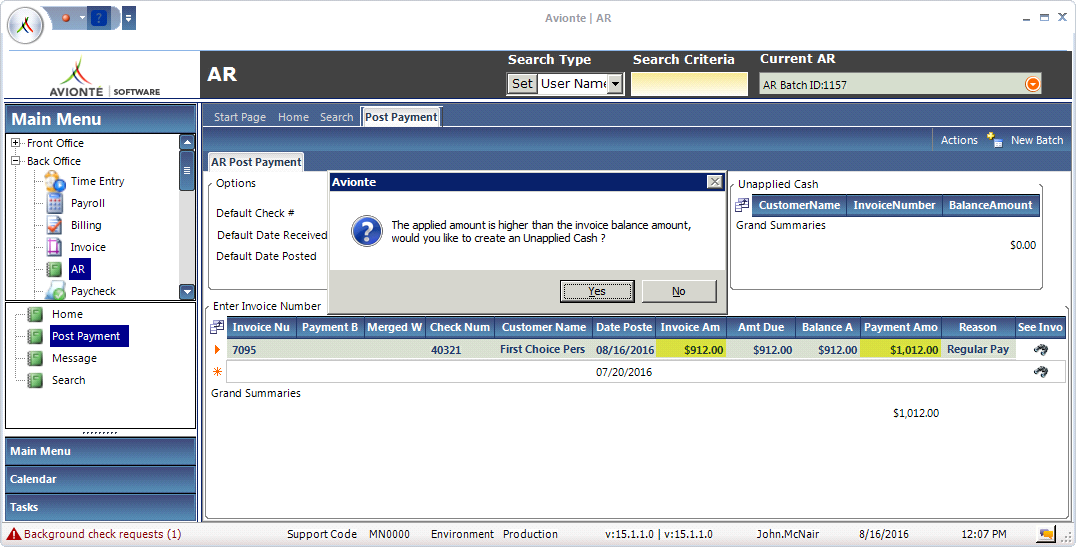Click the AR ledger icon in Back Office
The width and height of the screenshot is (1076, 547).
(54, 269)
